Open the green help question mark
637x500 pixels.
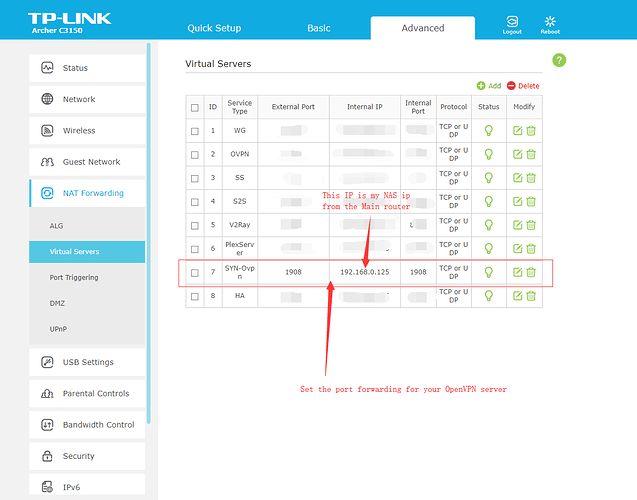tap(559, 60)
